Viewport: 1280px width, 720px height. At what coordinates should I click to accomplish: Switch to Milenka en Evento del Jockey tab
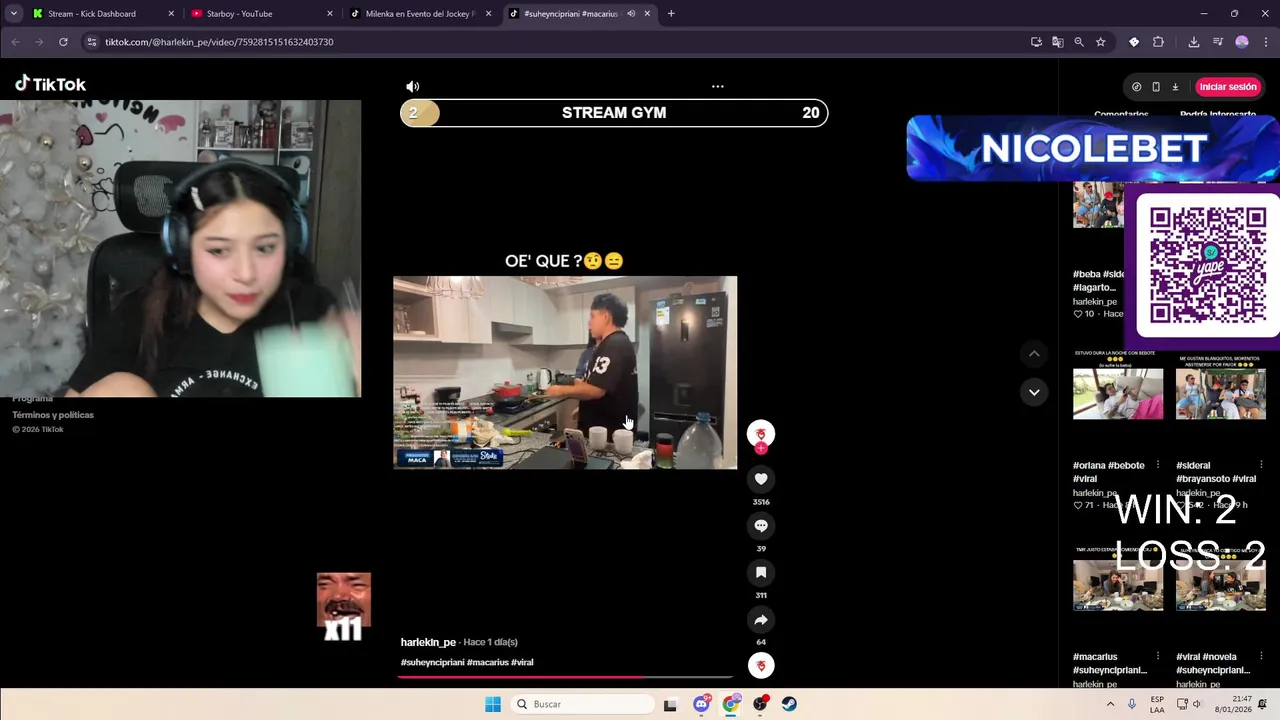point(420,14)
